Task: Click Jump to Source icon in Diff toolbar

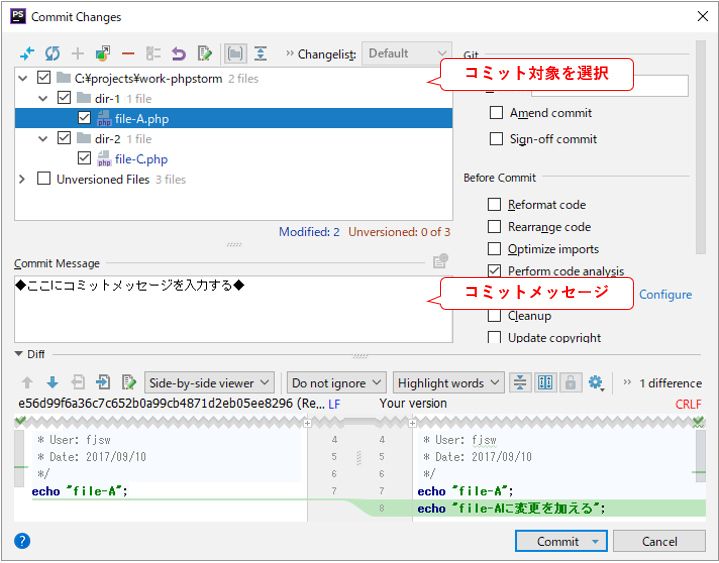Action: 129,382
